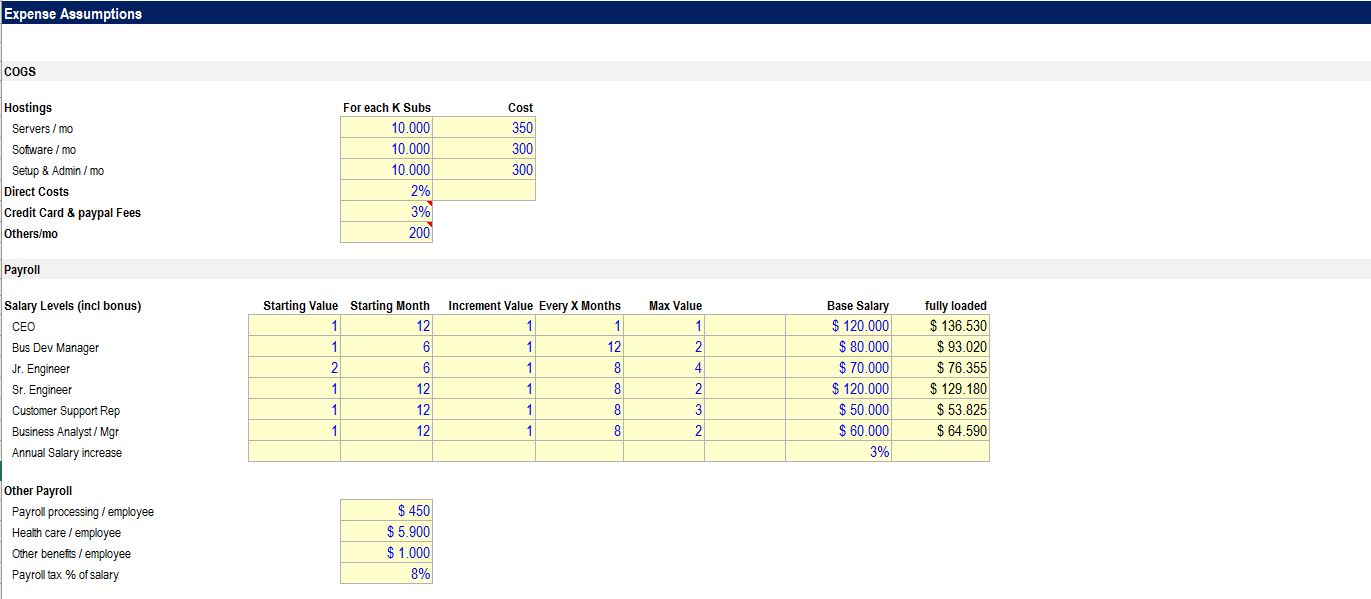Select Sr. Engineer base salary cell
1371x599 pixels.
point(838,389)
